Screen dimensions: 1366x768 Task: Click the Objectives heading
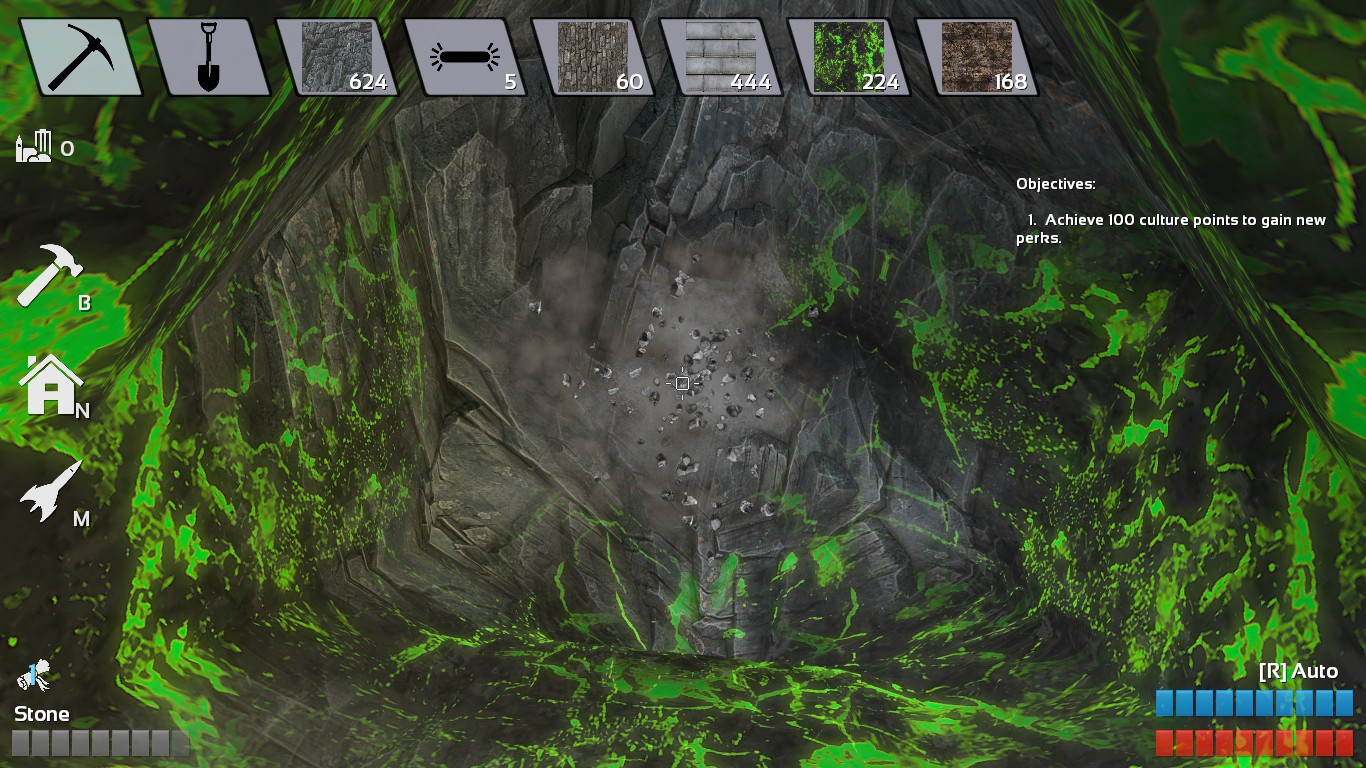(1055, 184)
